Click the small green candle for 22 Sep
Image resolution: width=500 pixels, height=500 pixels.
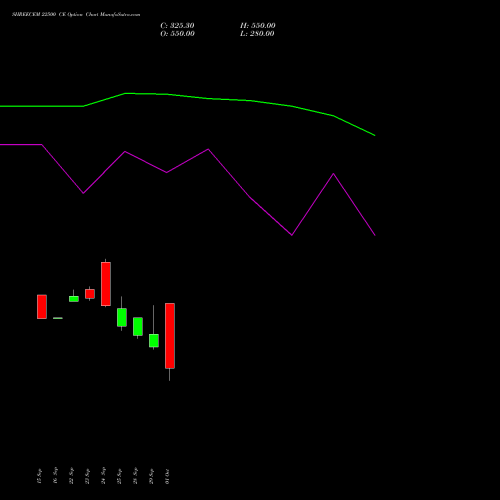point(74,299)
